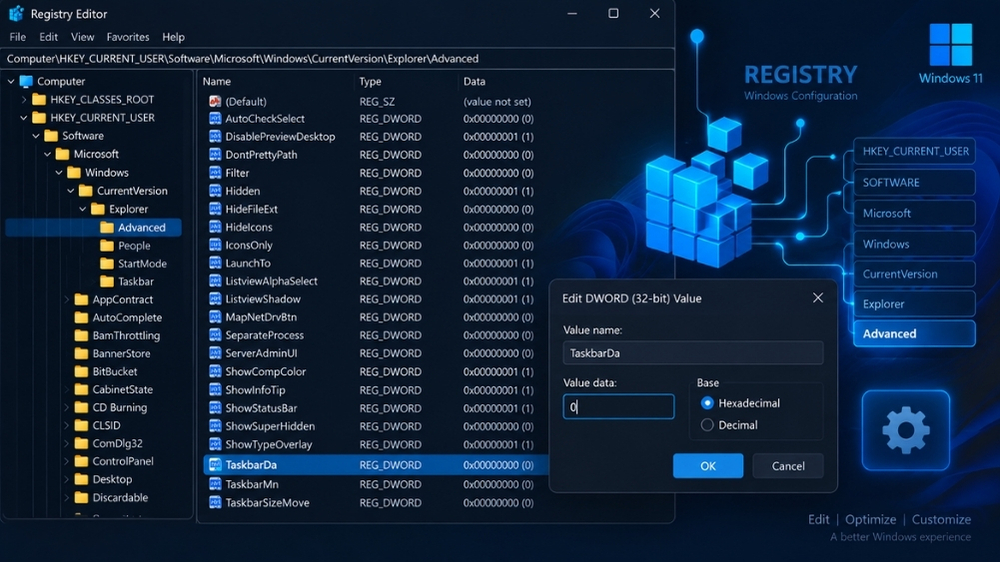The height and width of the screenshot is (562, 1000).
Task: Expand the HKEY_CLASSES_ROOT node
Action: point(24,100)
